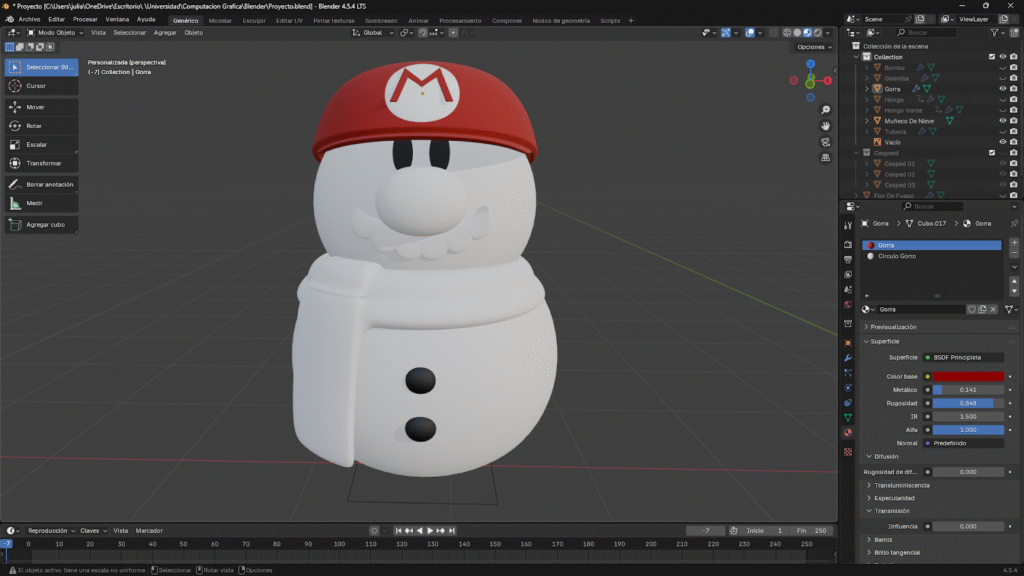This screenshot has height=576, width=1024.
Task: Open the Agregar menu in viewport header
Action: click(x=164, y=33)
